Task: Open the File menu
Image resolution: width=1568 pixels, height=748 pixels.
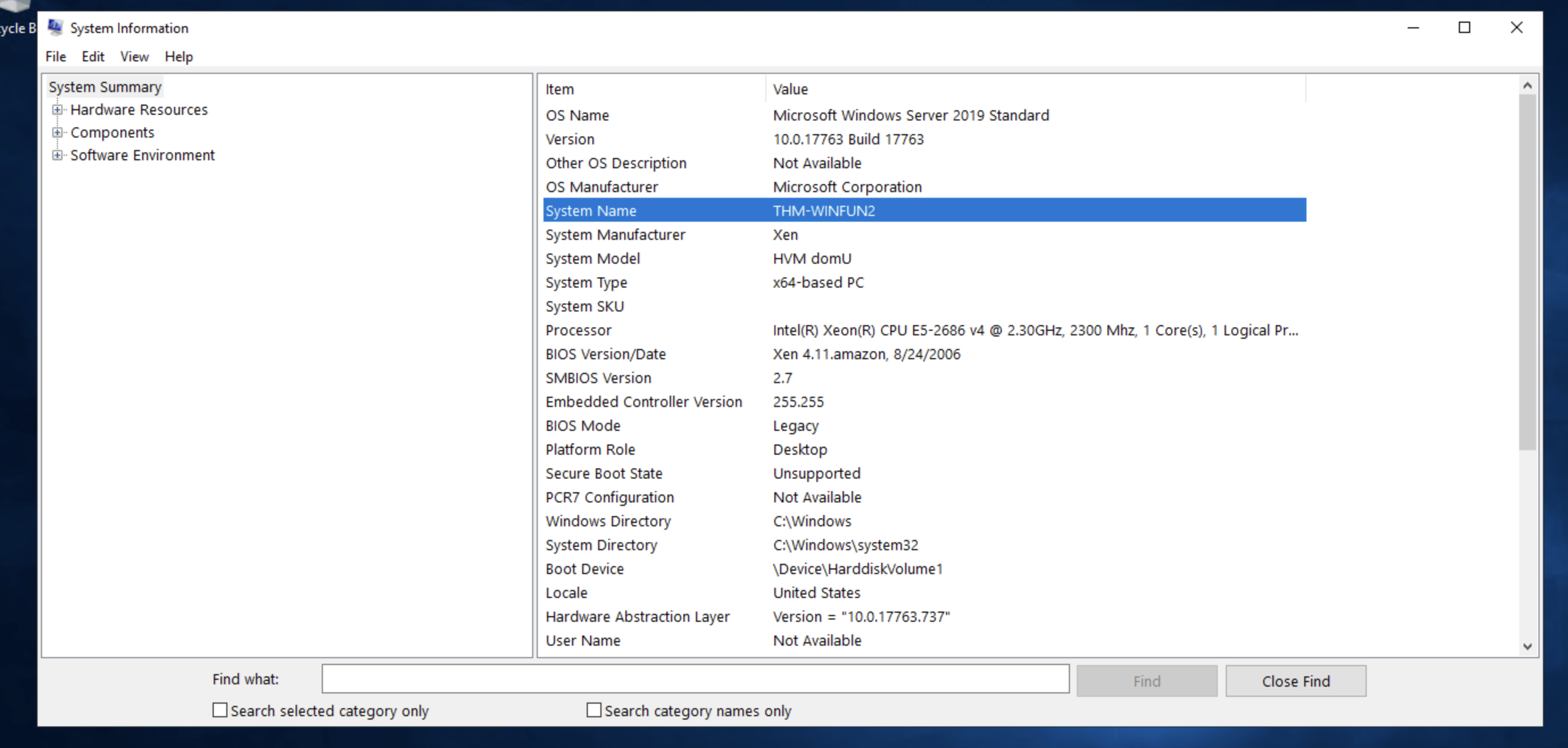Action: [55, 57]
